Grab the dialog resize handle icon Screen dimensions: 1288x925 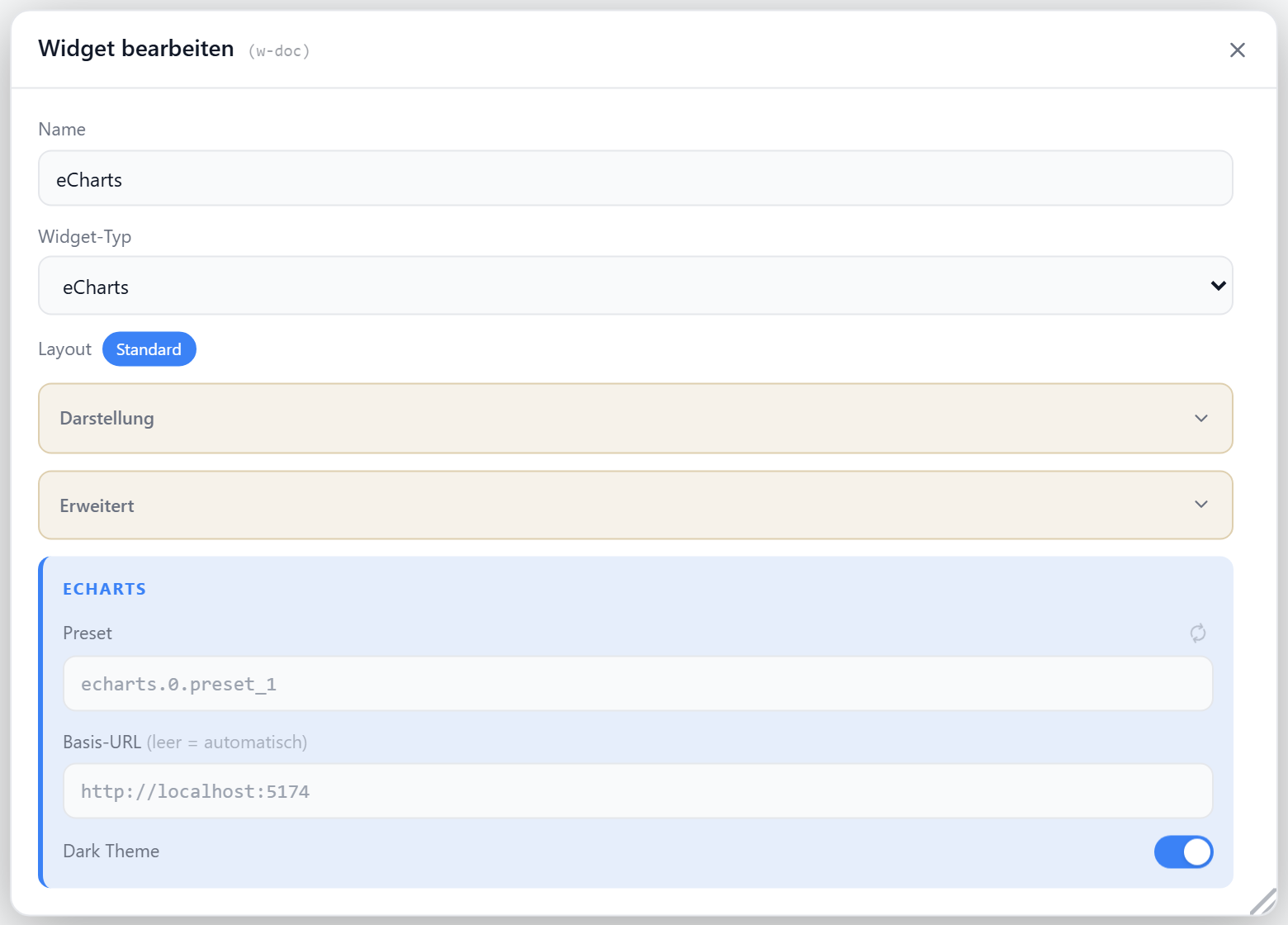[x=1263, y=901]
